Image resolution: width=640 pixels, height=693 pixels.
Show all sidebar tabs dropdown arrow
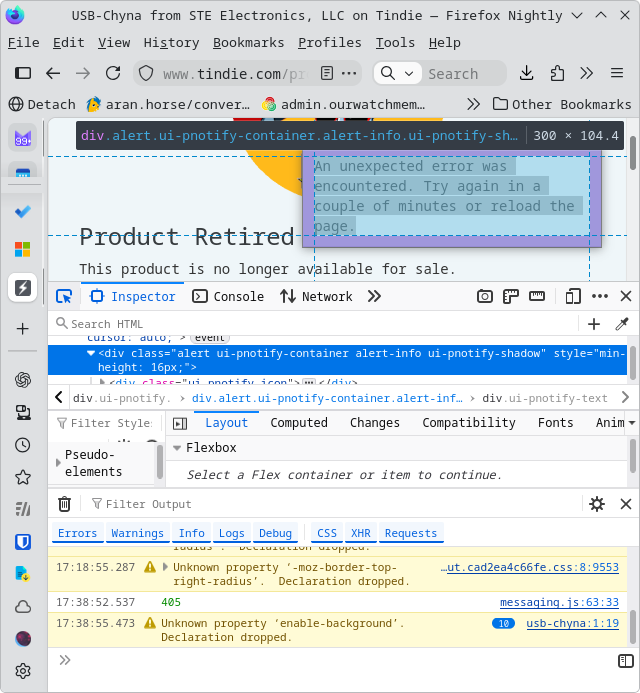coord(632,423)
